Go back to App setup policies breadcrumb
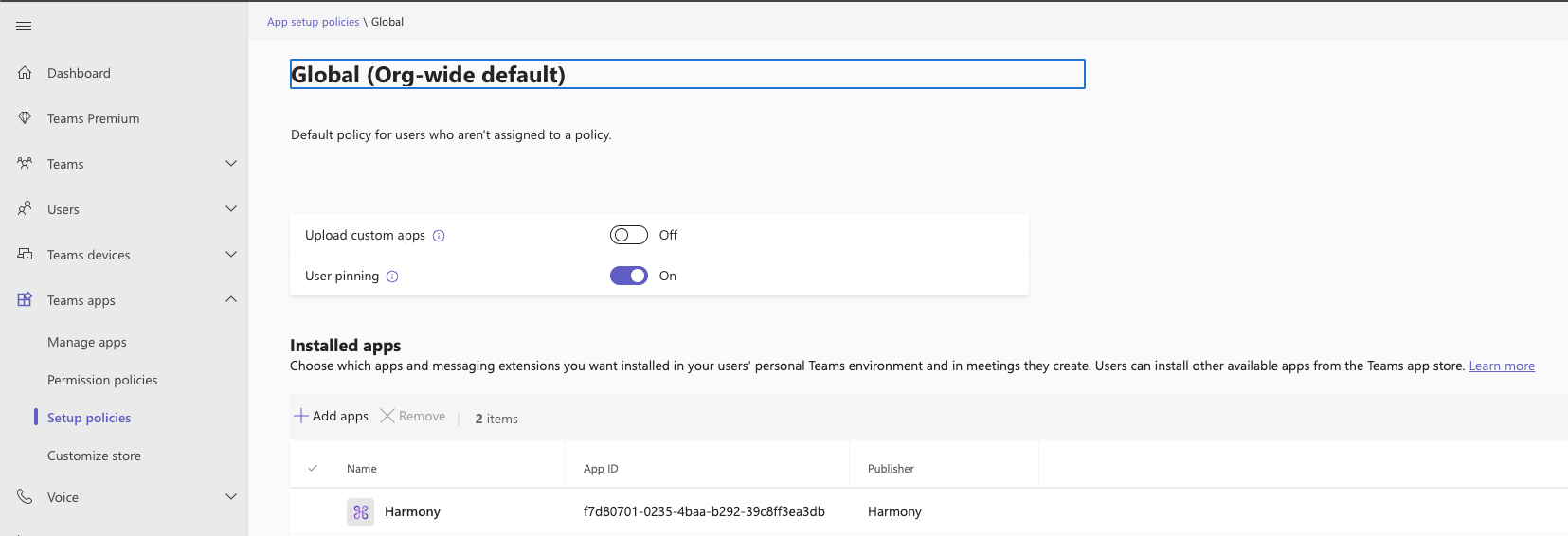 [313, 22]
